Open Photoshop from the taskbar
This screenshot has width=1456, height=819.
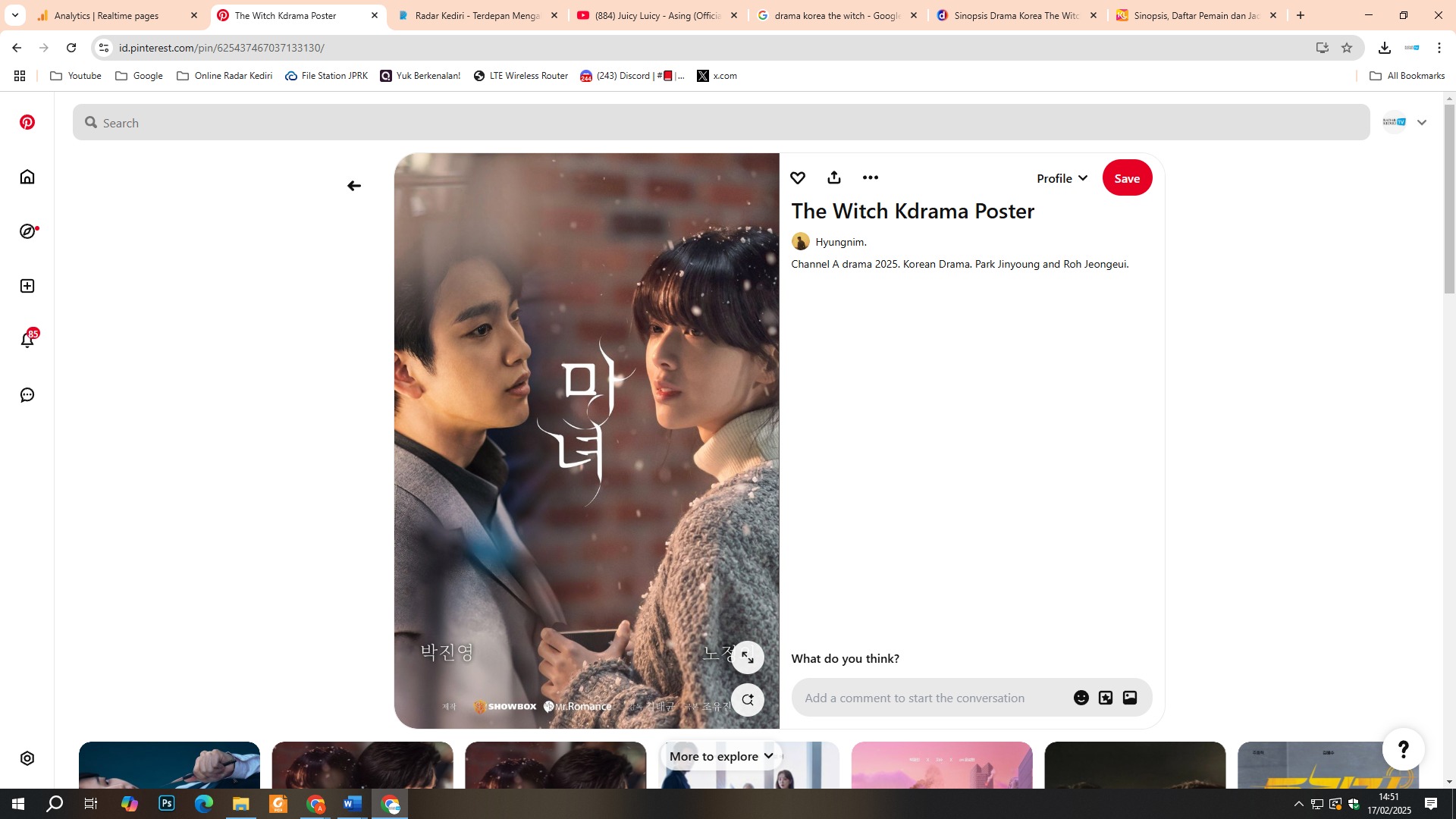(x=167, y=804)
